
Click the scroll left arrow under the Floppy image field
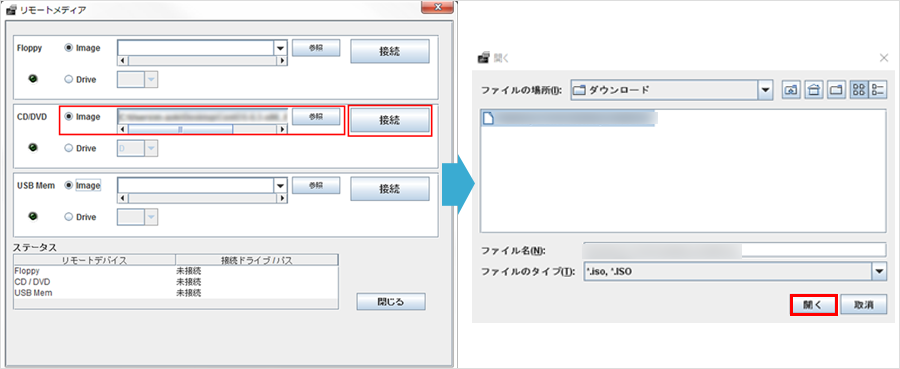pos(123,61)
